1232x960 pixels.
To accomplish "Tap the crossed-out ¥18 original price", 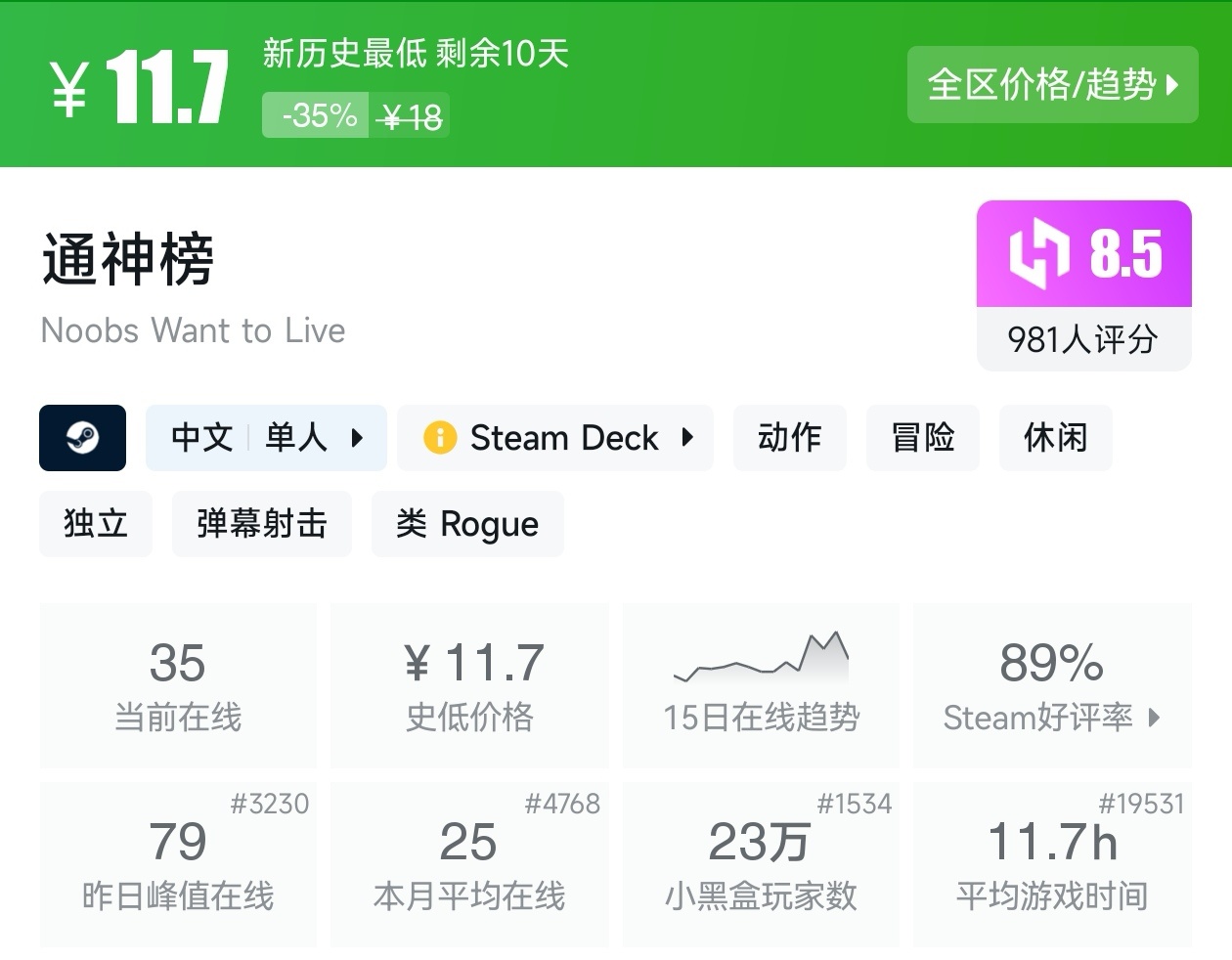I will 411,117.
